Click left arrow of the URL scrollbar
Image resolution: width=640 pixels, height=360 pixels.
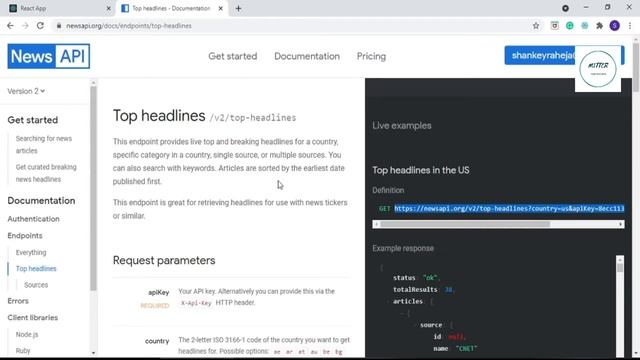(376, 224)
